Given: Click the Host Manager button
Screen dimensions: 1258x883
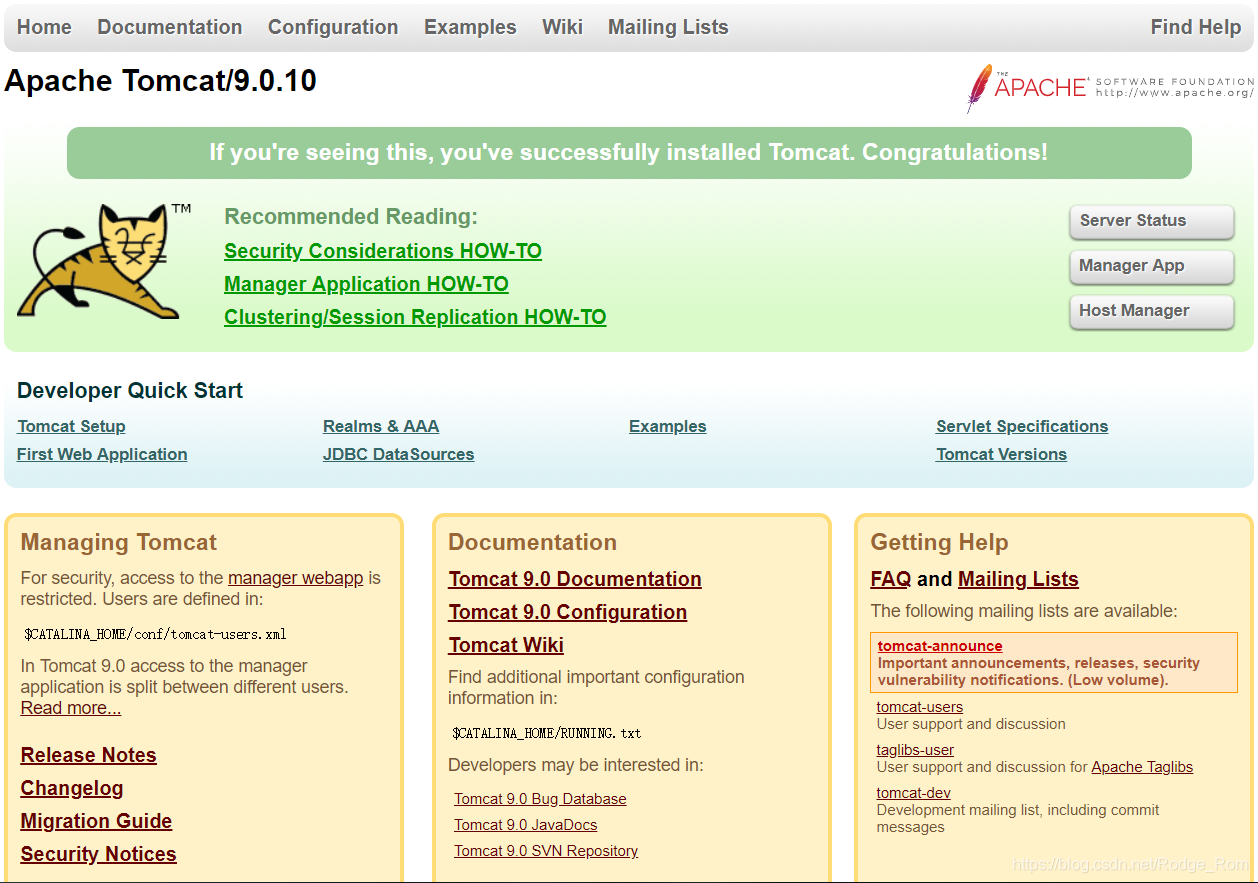Looking at the screenshot, I should (1151, 311).
